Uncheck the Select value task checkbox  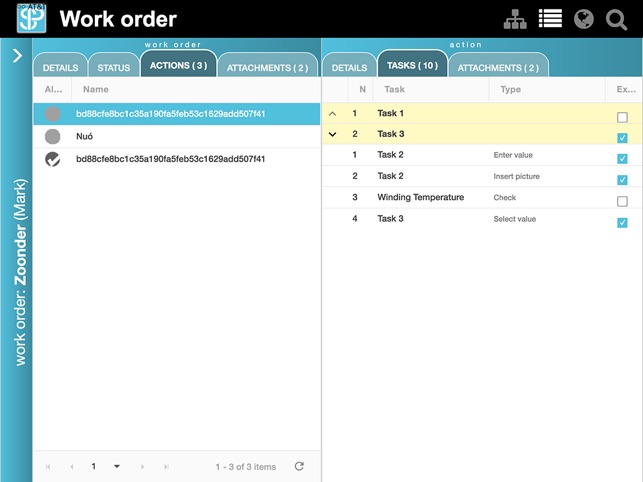[622, 222]
